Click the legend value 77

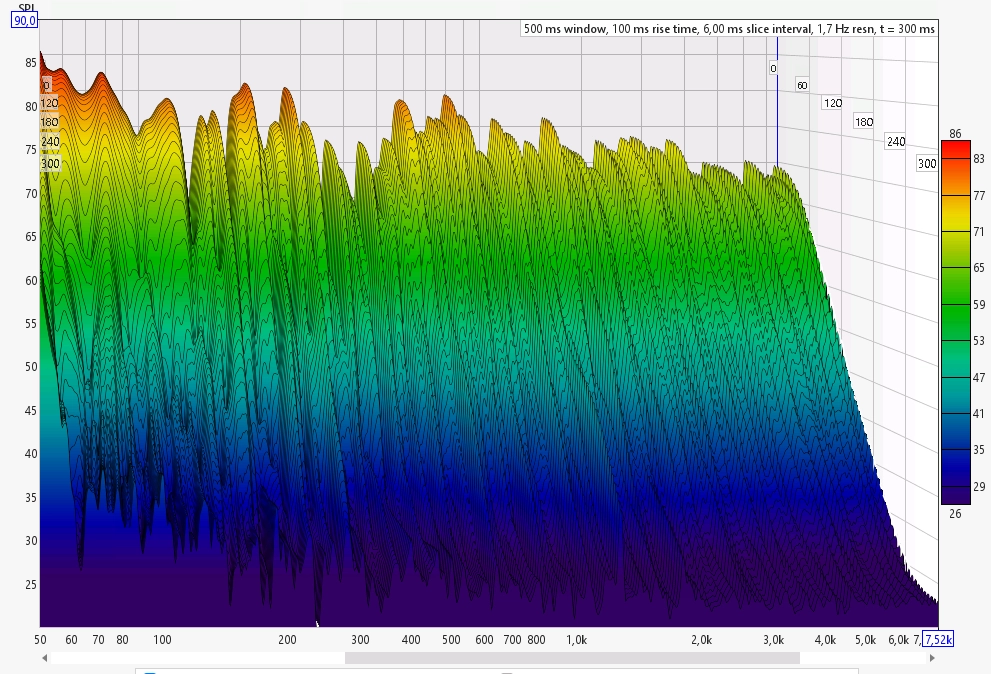[x=978, y=196]
